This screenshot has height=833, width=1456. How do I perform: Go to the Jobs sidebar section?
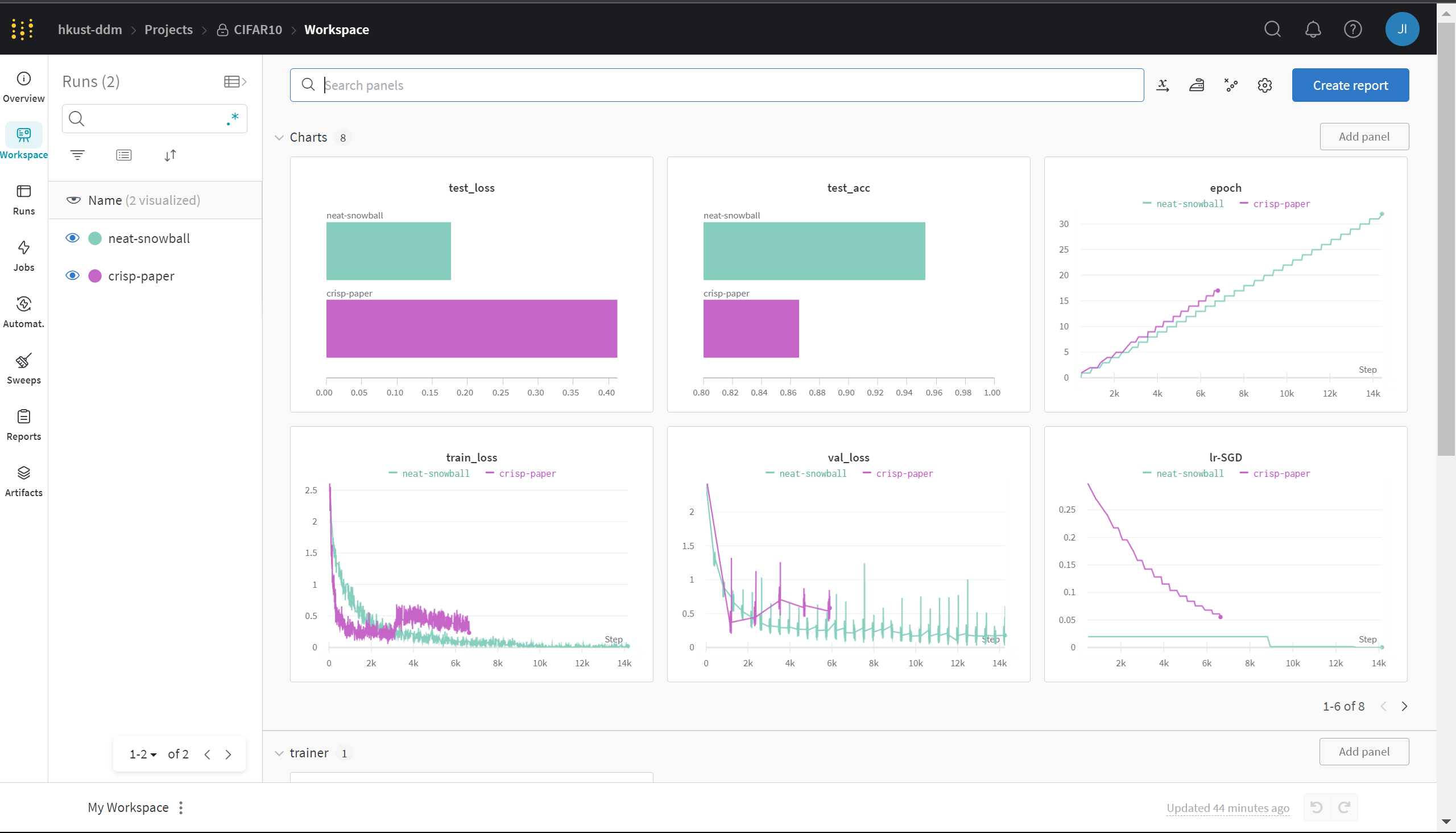[23, 255]
